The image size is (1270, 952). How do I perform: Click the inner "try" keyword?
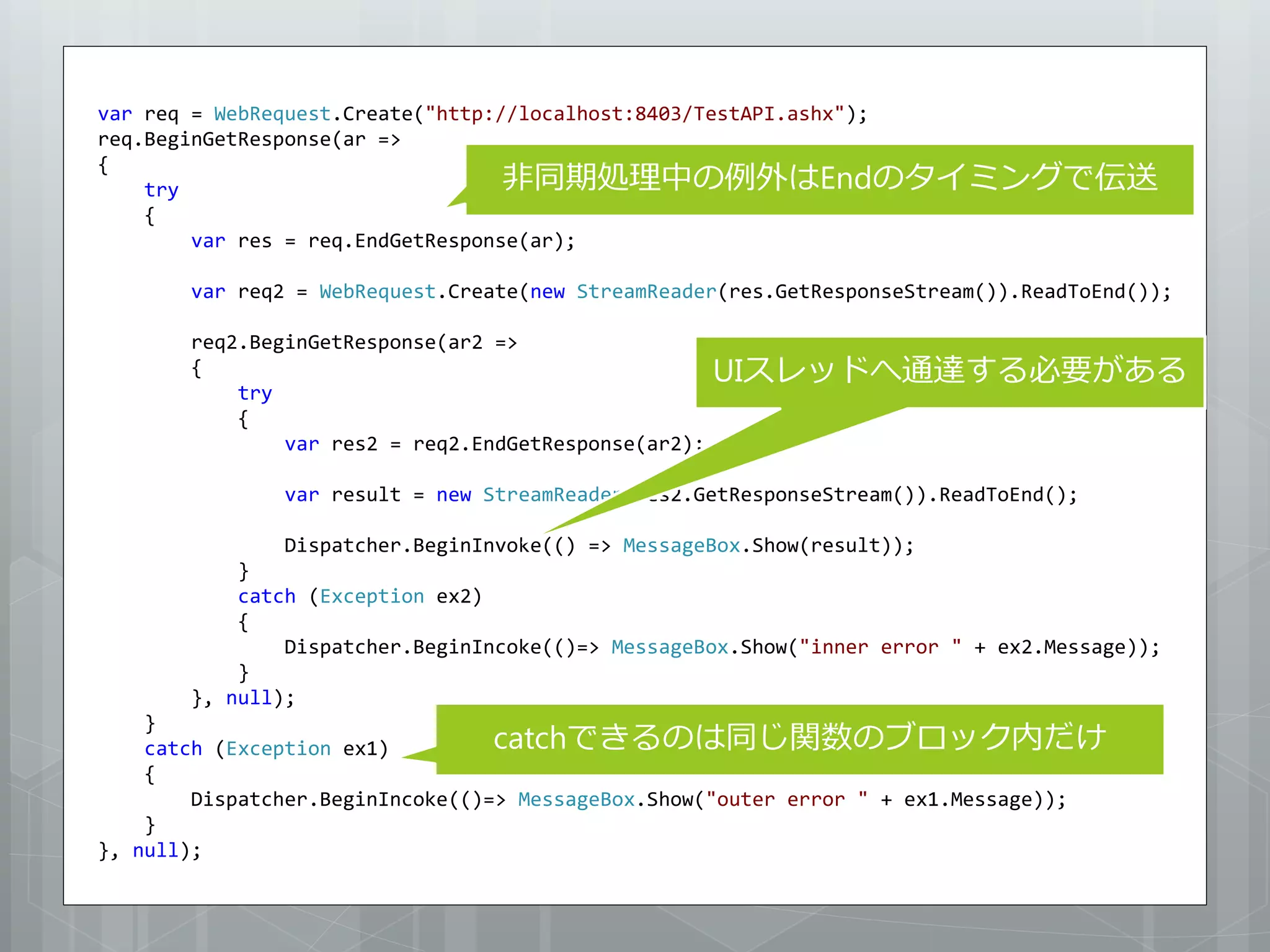[255, 394]
